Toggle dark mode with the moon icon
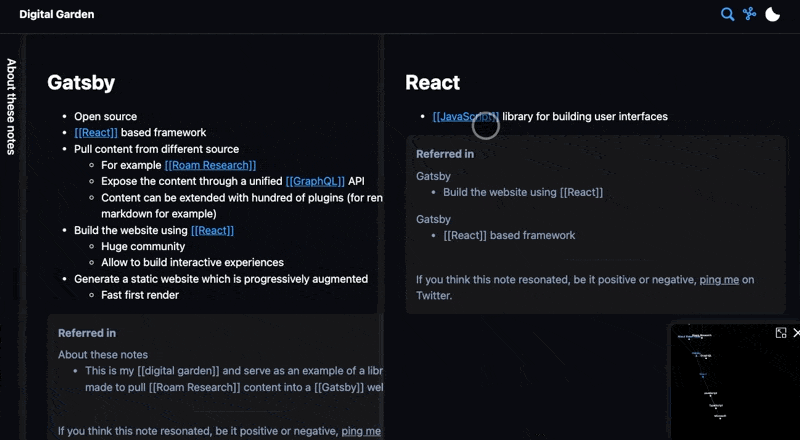 [x=773, y=14]
